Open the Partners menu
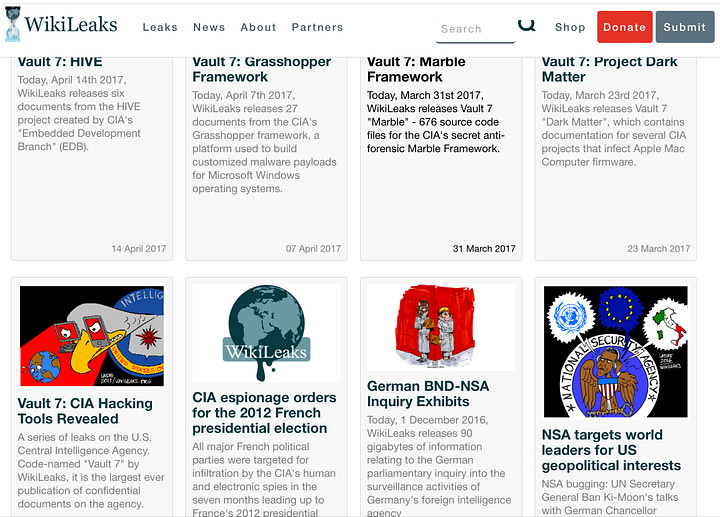 coord(317,27)
